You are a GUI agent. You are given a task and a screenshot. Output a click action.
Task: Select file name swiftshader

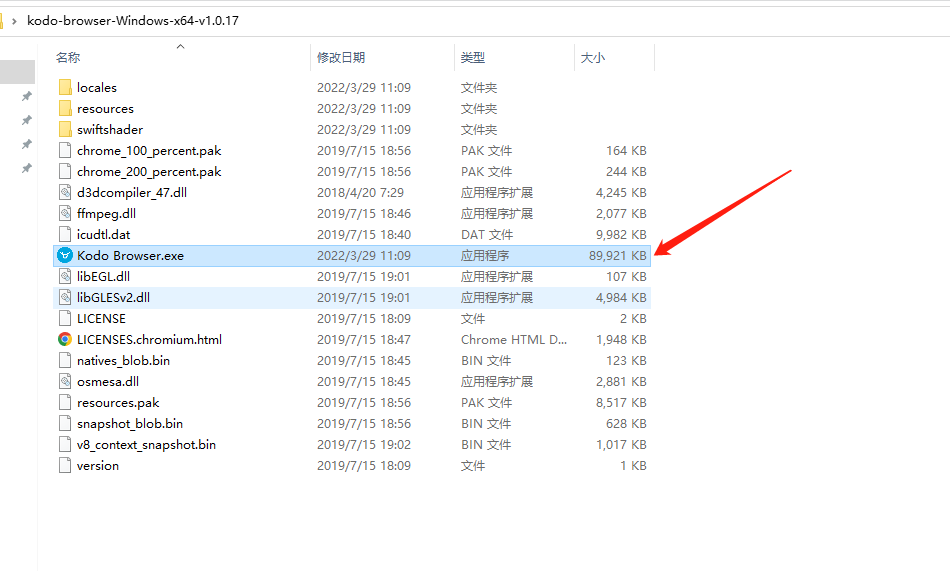pos(110,129)
